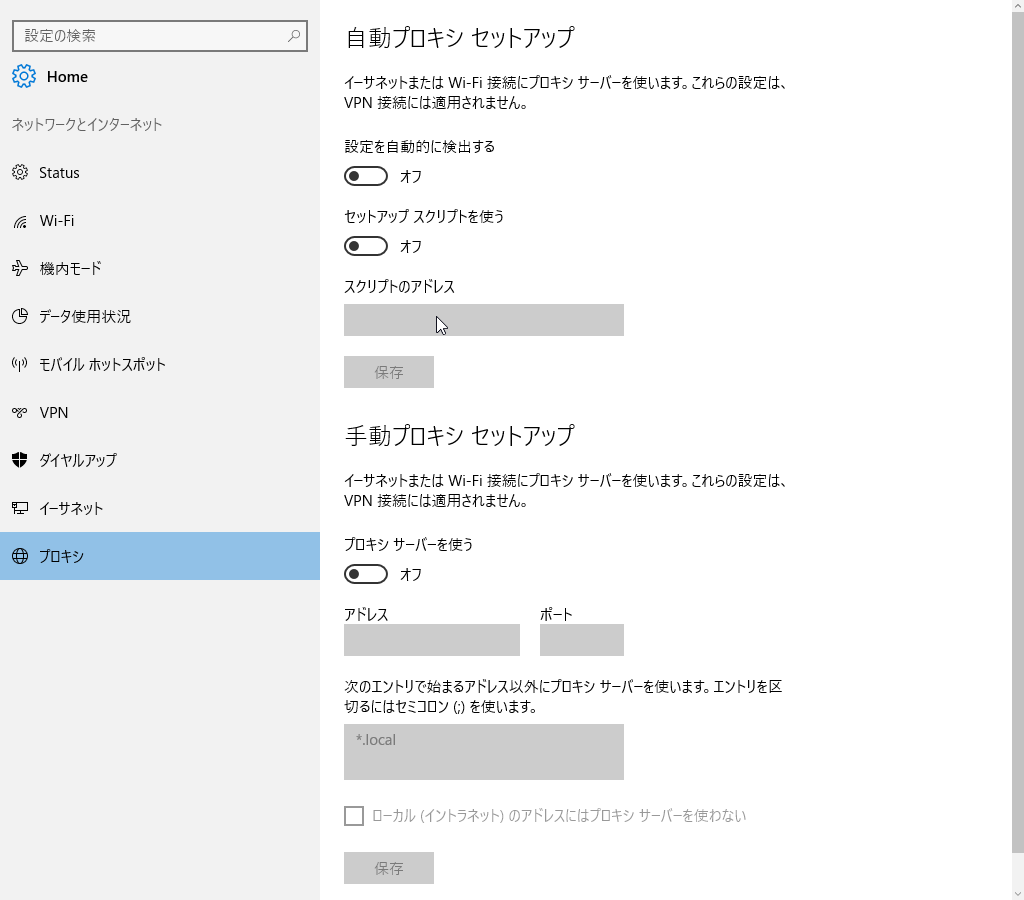Click the 自動プロキシ セットアップ heading

[x=460, y=38]
